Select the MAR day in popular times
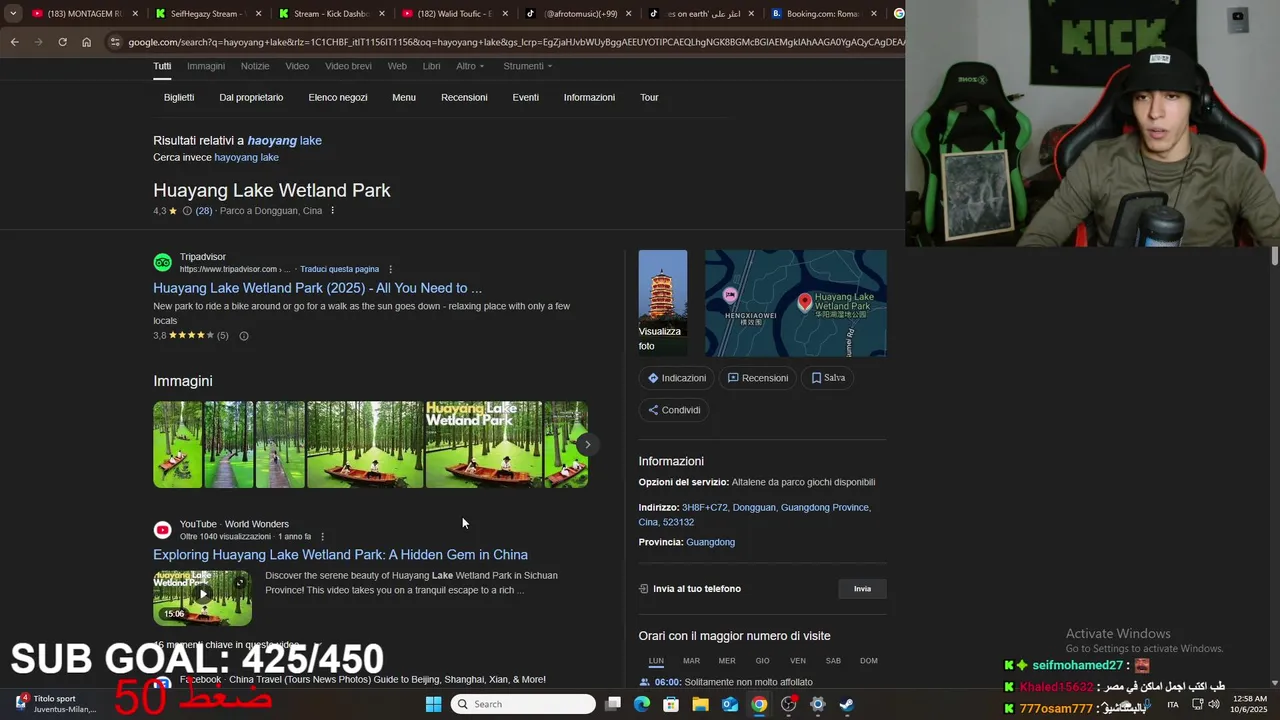The image size is (1280, 720). (x=691, y=661)
